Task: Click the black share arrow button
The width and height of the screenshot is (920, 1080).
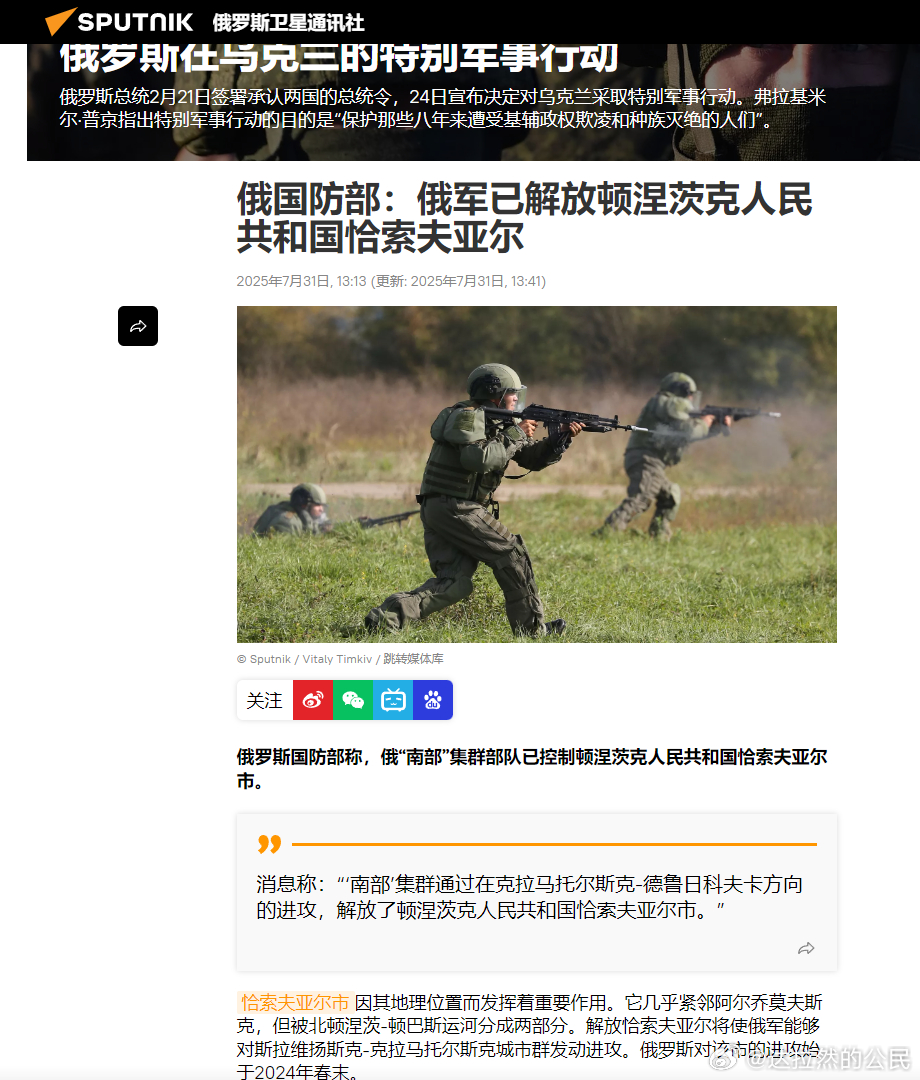Action: [138, 326]
